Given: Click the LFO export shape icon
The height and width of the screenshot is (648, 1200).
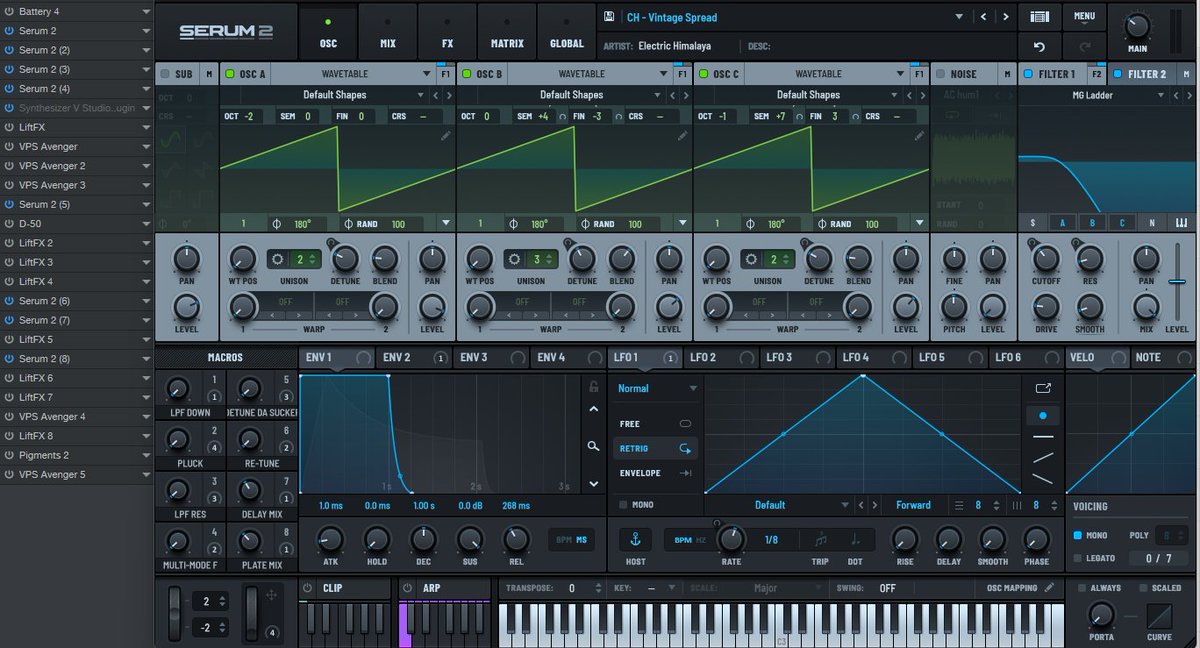Looking at the screenshot, I should pyautogui.click(x=1043, y=388).
